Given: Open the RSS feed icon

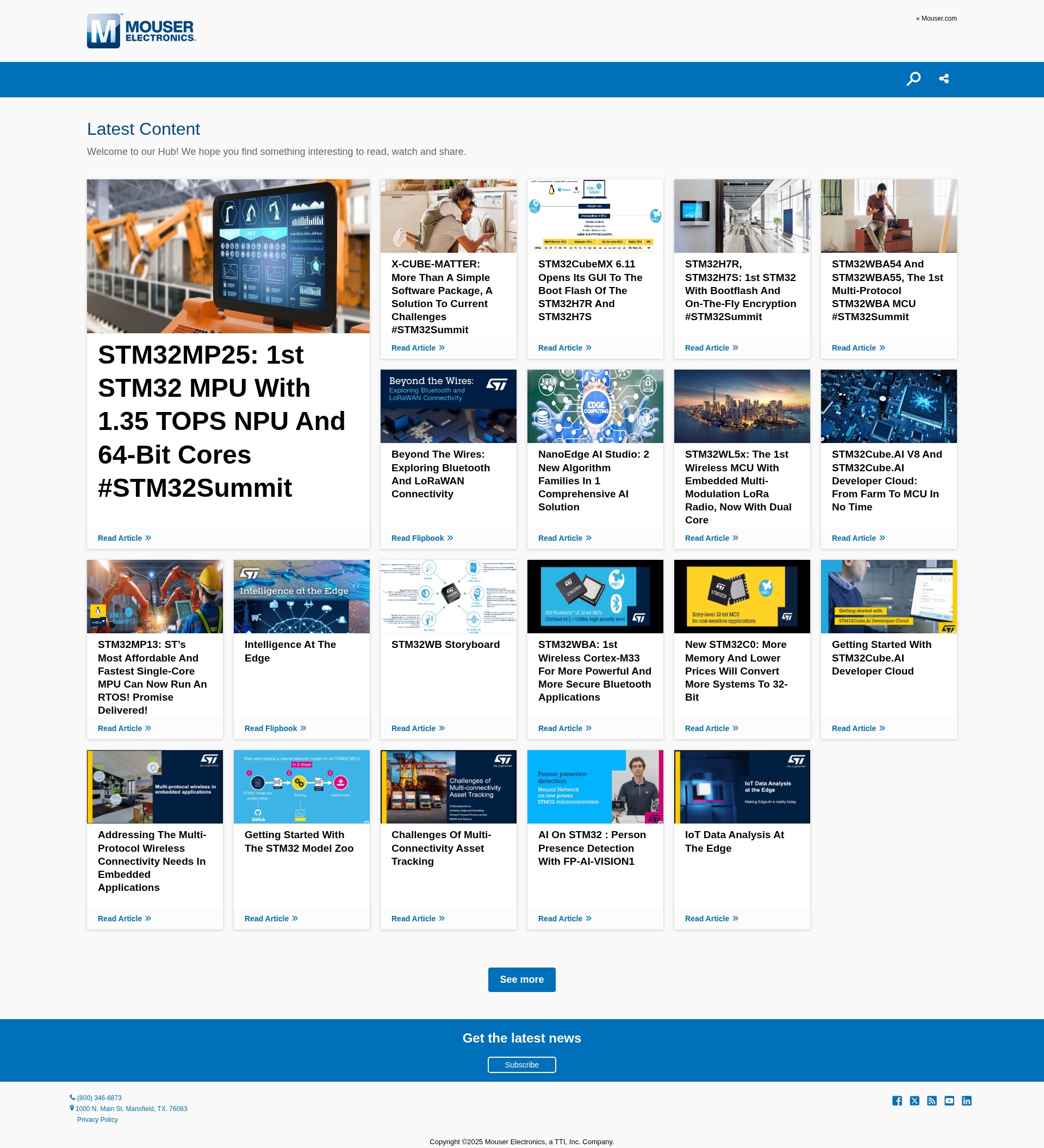Looking at the screenshot, I should 932,1101.
